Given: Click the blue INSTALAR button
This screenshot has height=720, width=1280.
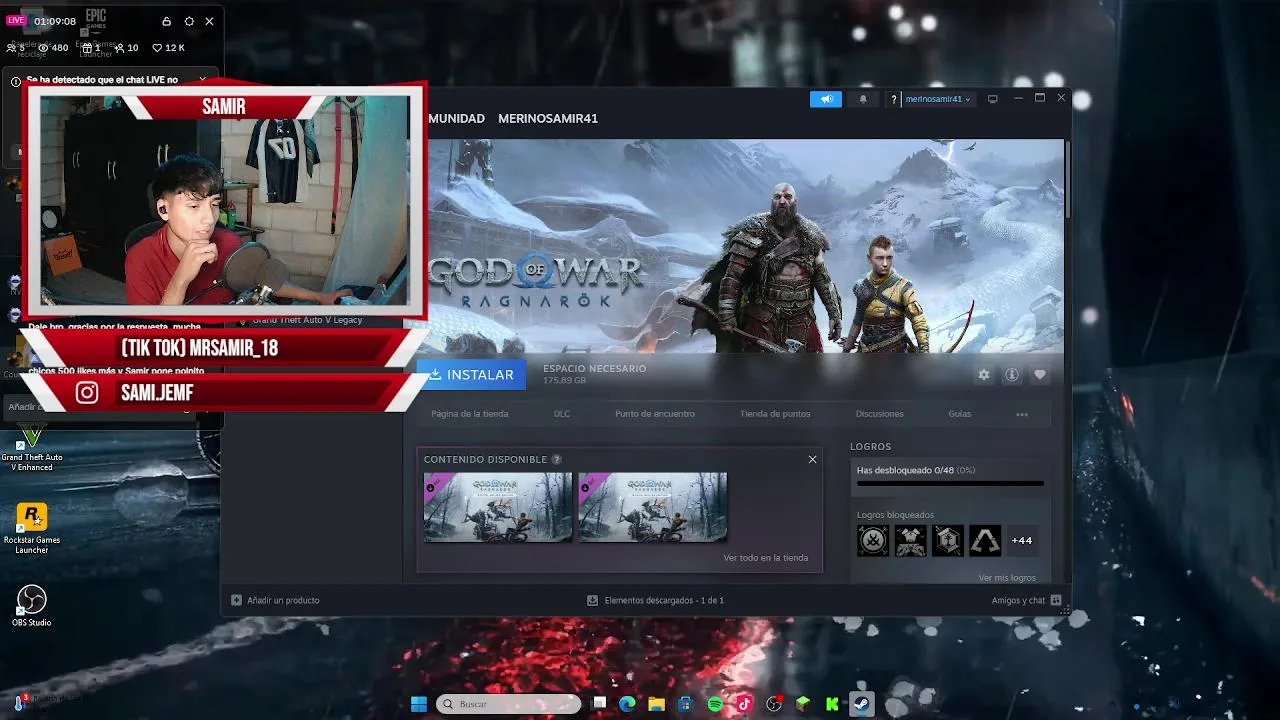Looking at the screenshot, I should click(x=471, y=374).
